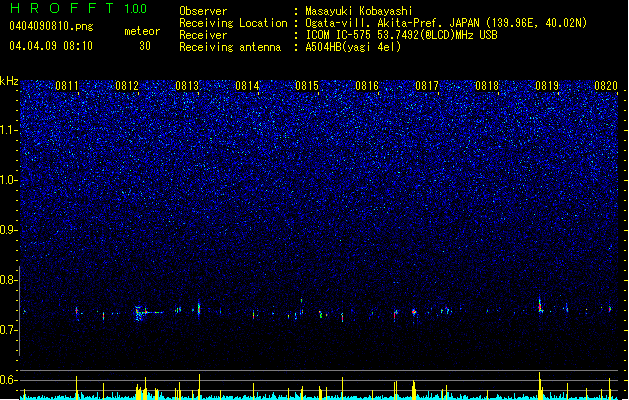
Task: Click the kHz axis unit label
Action: tap(9, 81)
